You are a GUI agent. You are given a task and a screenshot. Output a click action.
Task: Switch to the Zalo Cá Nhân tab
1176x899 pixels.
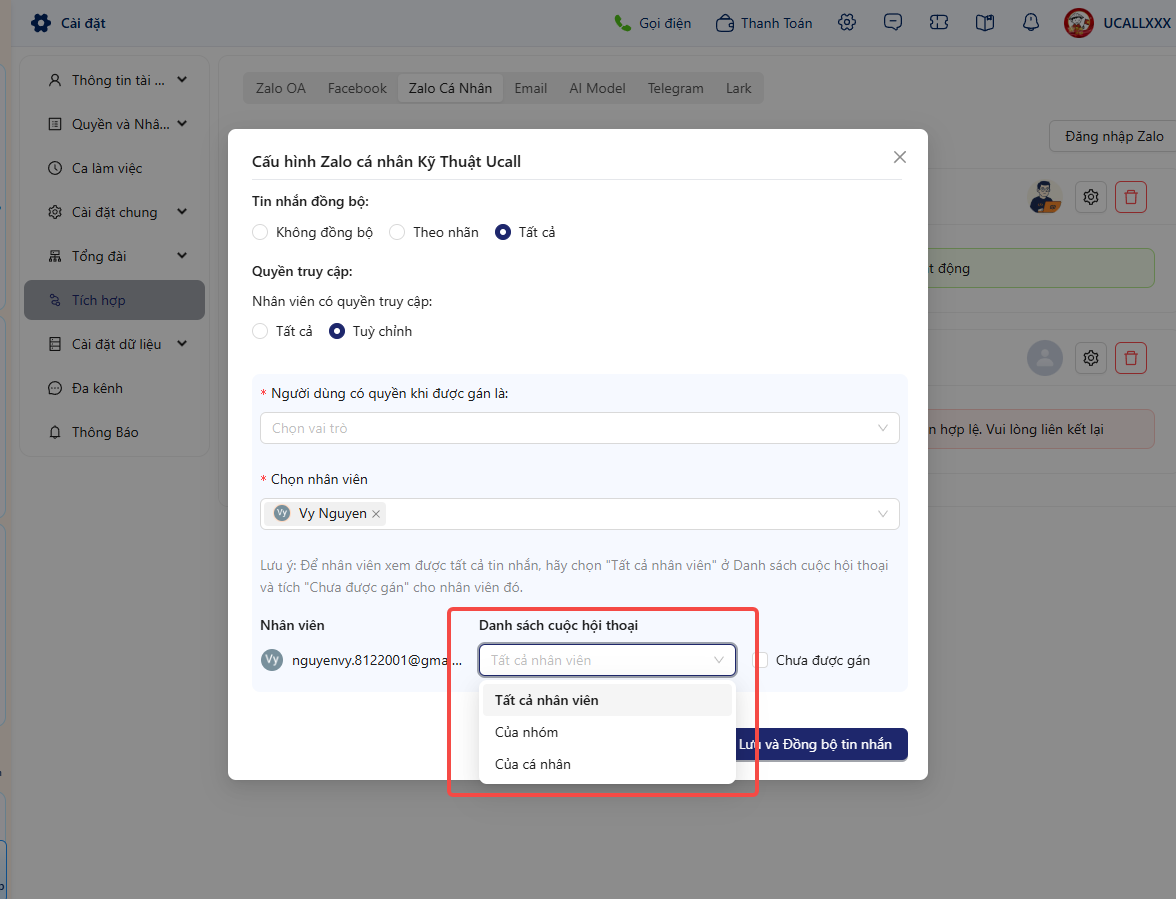tap(450, 88)
